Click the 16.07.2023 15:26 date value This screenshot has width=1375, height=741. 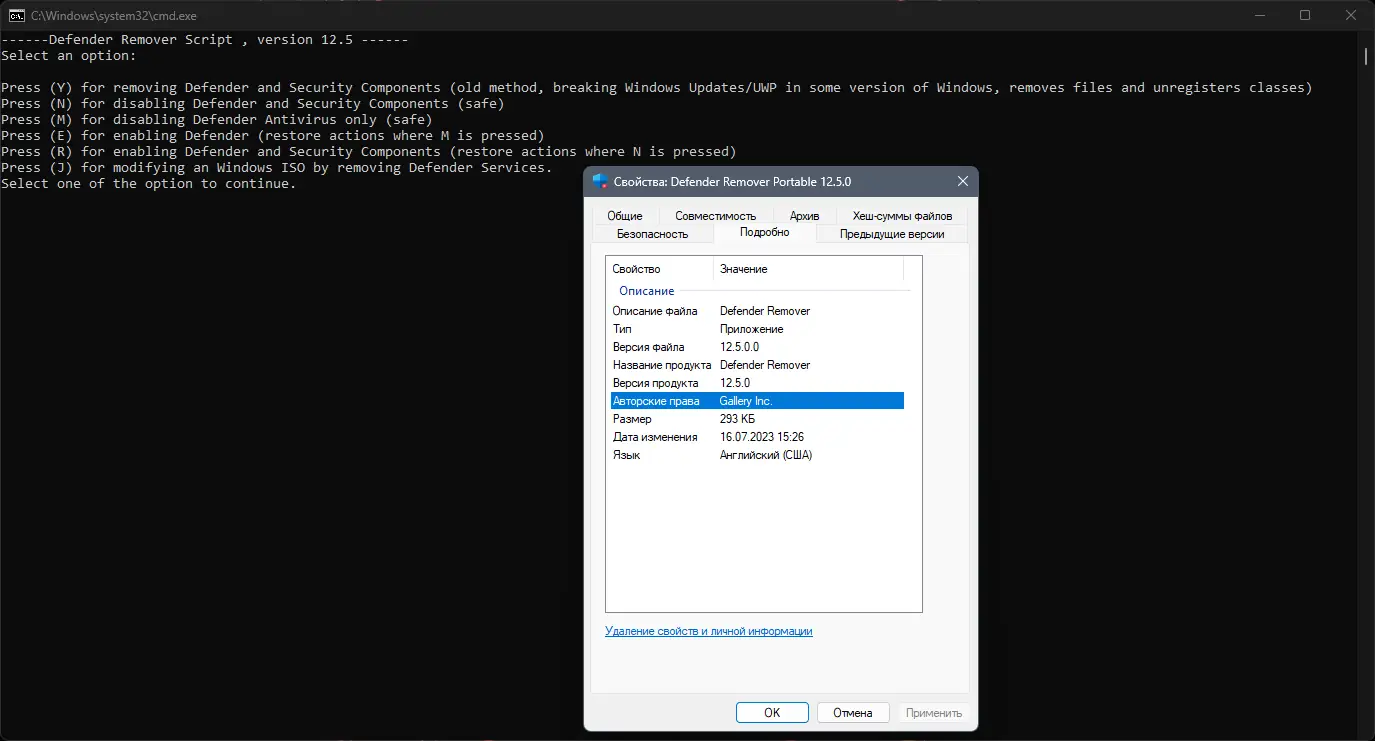click(x=762, y=437)
